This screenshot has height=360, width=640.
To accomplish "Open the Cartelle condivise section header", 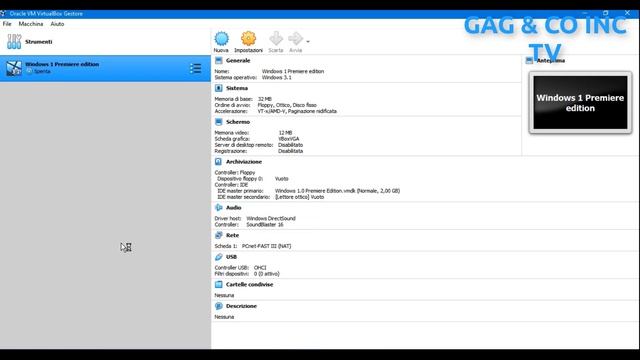I will tap(249, 284).
